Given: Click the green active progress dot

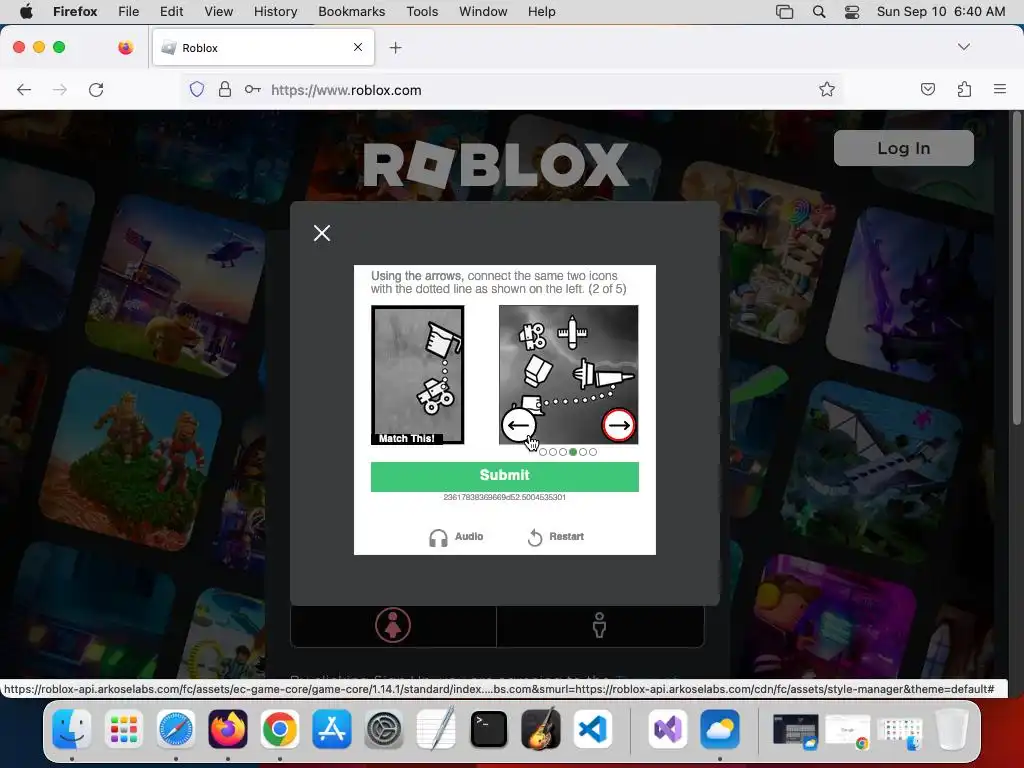Looking at the screenshot, I should point(573,452).
